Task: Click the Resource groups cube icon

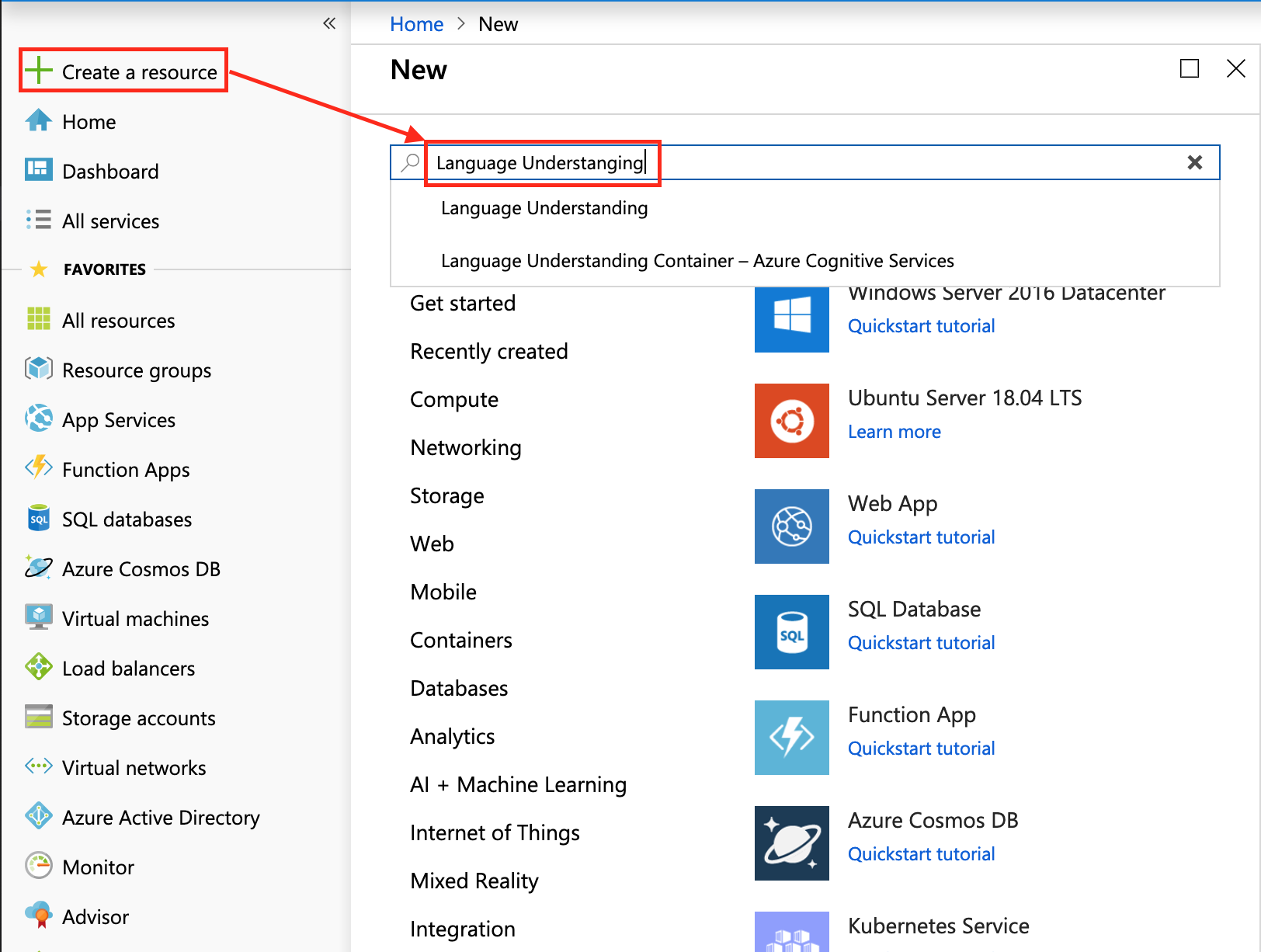Action: [38, 369]
